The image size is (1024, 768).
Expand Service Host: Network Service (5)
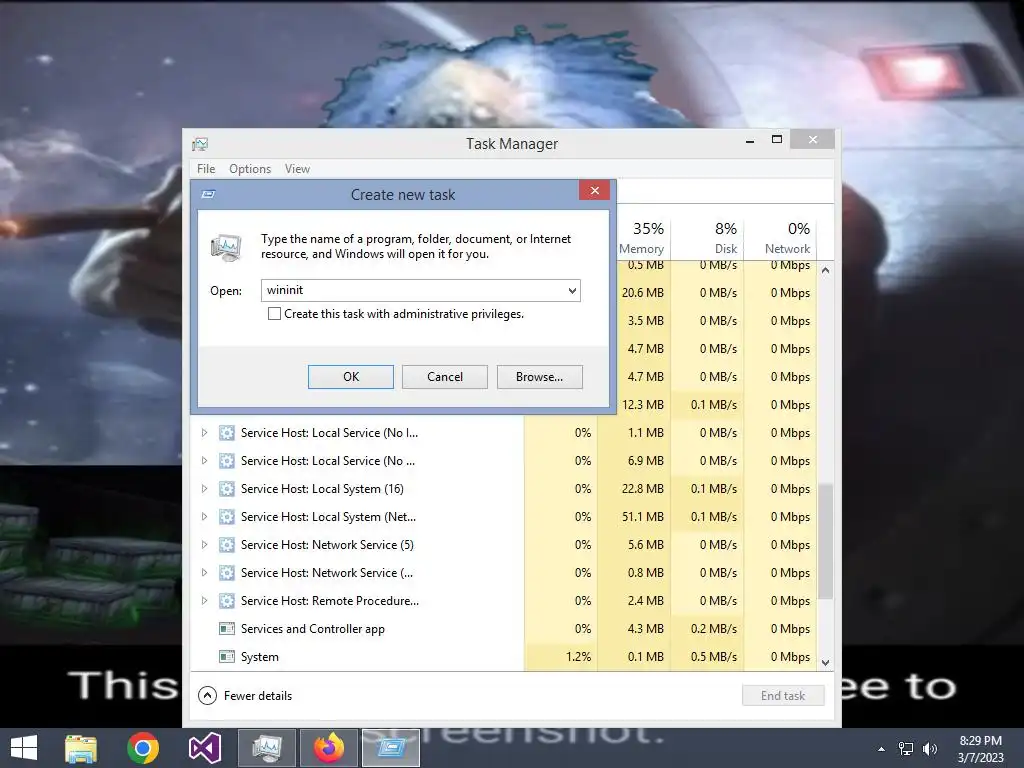204,545
